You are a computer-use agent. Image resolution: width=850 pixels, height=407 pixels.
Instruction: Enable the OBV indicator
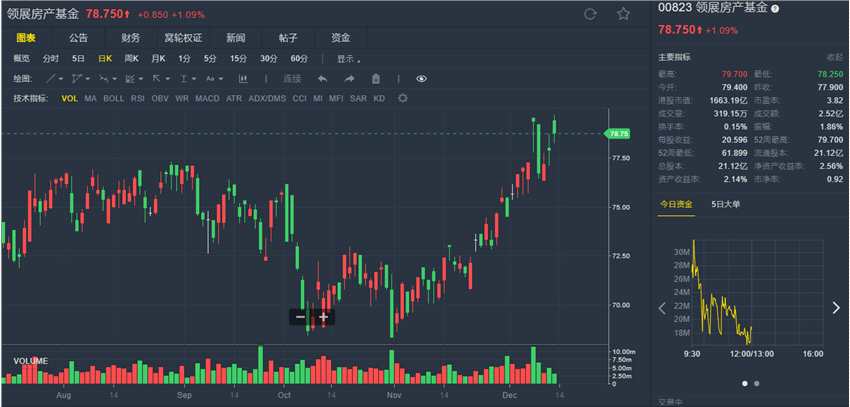[160, 99]
